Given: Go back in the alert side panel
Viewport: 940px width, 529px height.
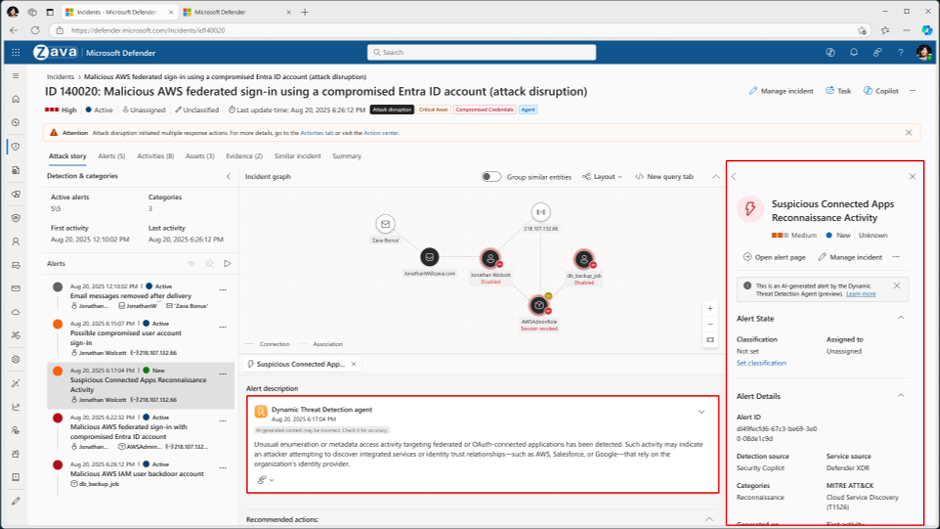Looking at the screenshot, I should point(734,176).
